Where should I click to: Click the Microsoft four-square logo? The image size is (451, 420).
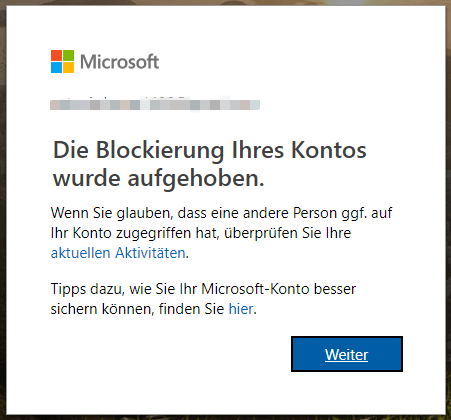(x=62, y=61)
